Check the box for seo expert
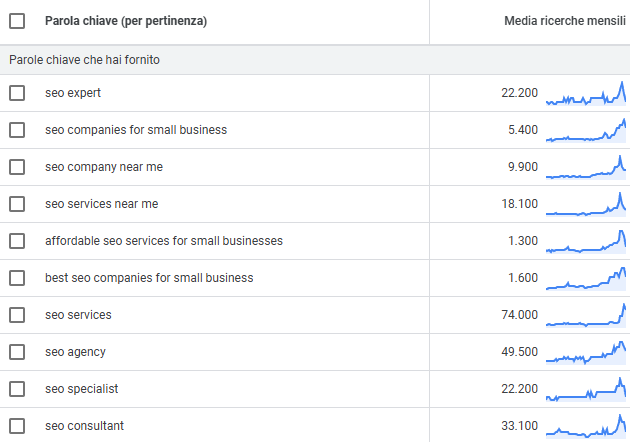The height and width of the screenshot is (442, 630). point(17,93)
